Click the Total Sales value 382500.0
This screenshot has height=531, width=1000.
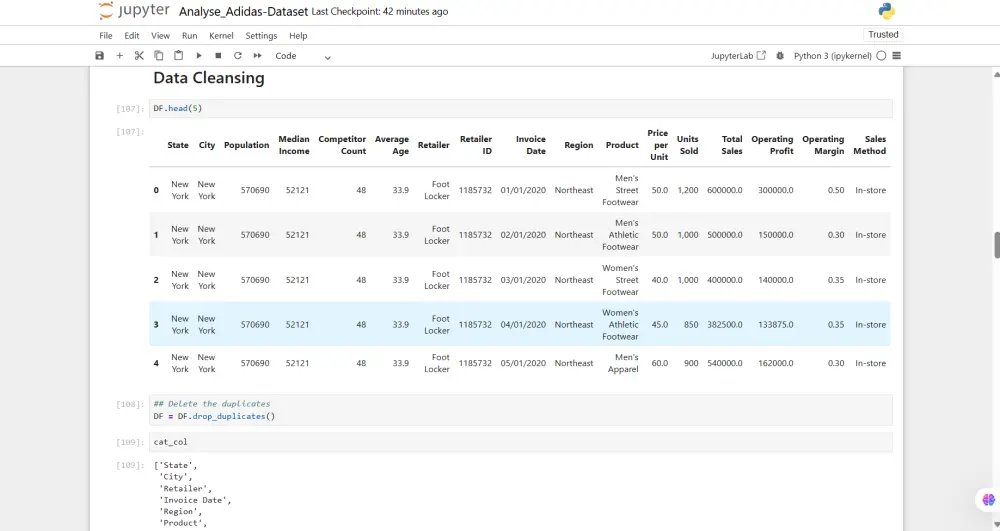point(724,324)
